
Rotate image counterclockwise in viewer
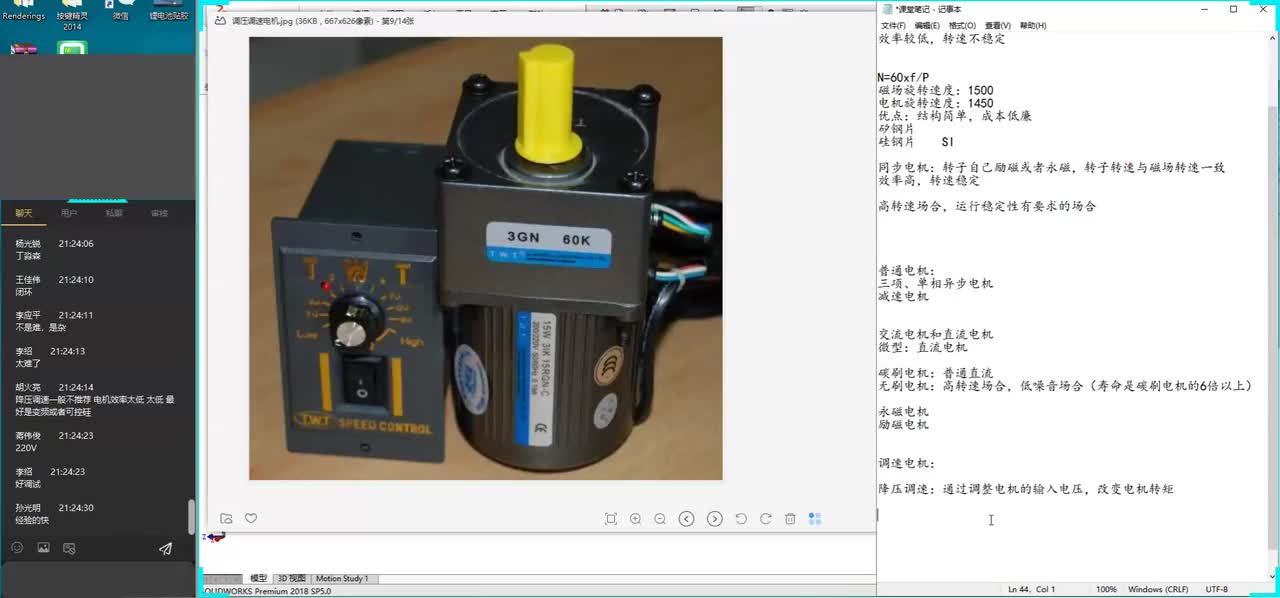(741, 518)
